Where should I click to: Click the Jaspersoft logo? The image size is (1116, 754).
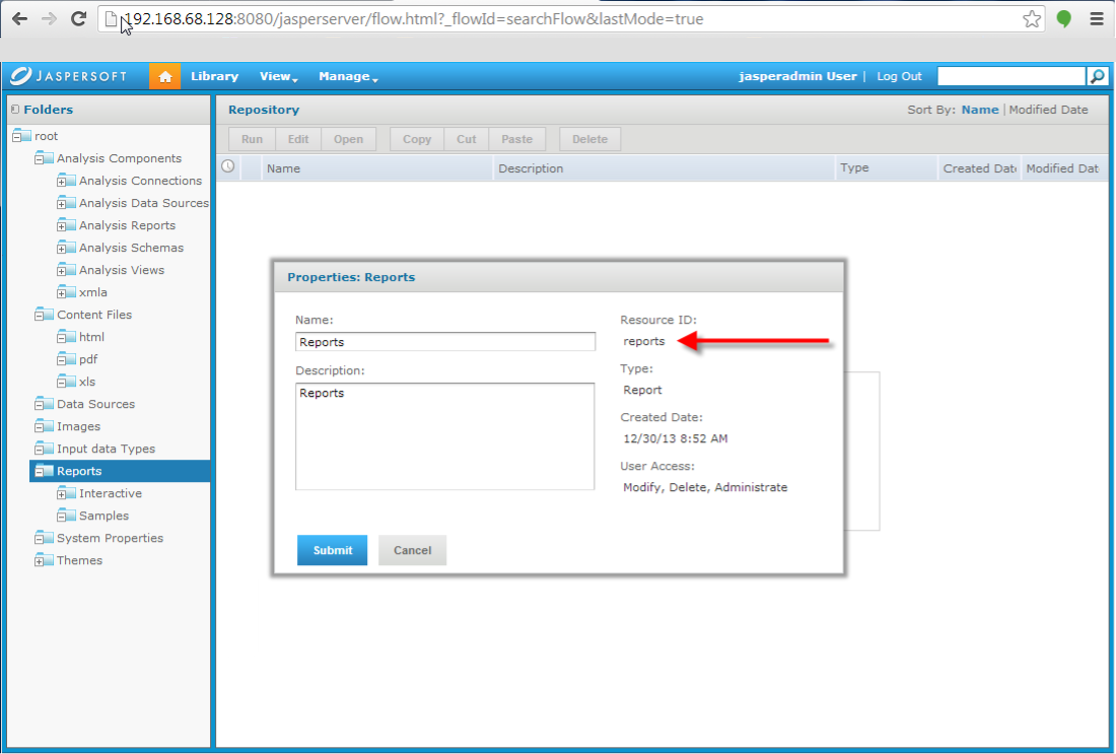[x=68, y=76]
